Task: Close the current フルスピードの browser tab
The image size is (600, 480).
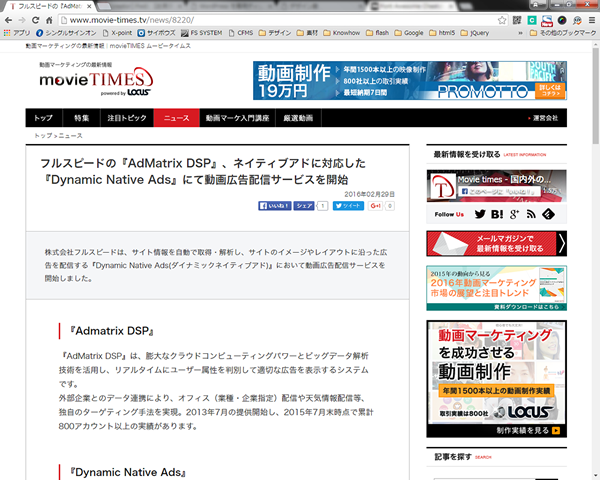Action: [x=90, y=6]
